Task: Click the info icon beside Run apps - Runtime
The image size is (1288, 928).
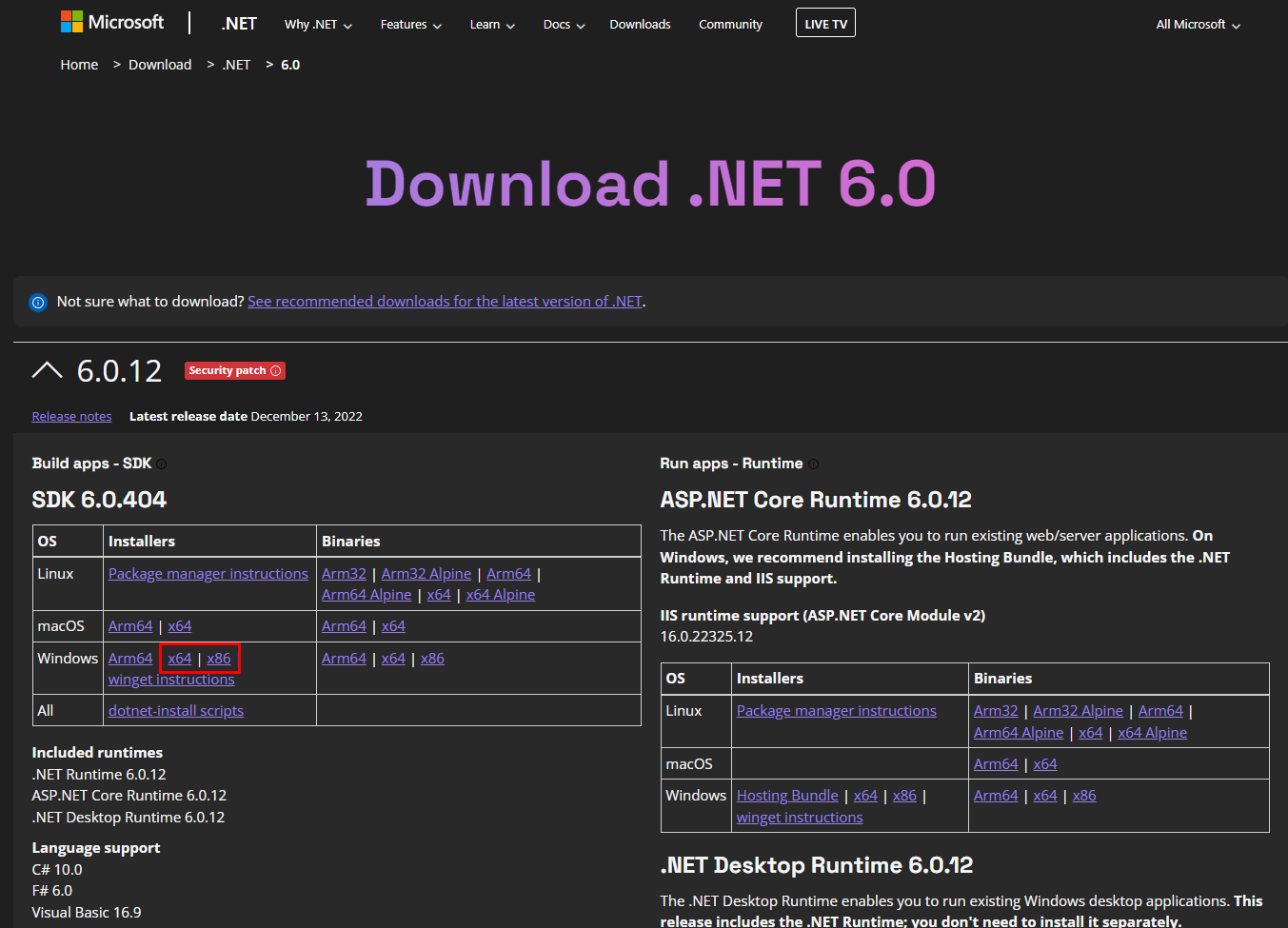Action: pos(813,464)
